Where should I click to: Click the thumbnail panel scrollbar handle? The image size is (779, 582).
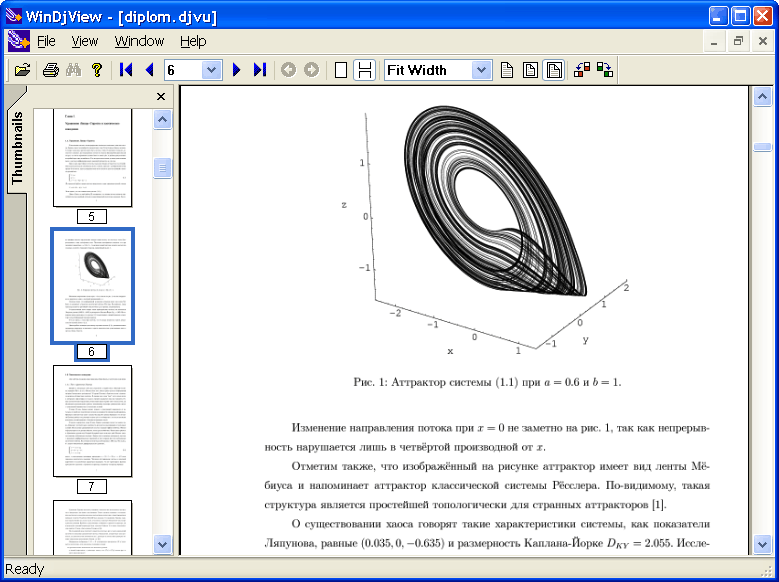(x=162, y=169)
